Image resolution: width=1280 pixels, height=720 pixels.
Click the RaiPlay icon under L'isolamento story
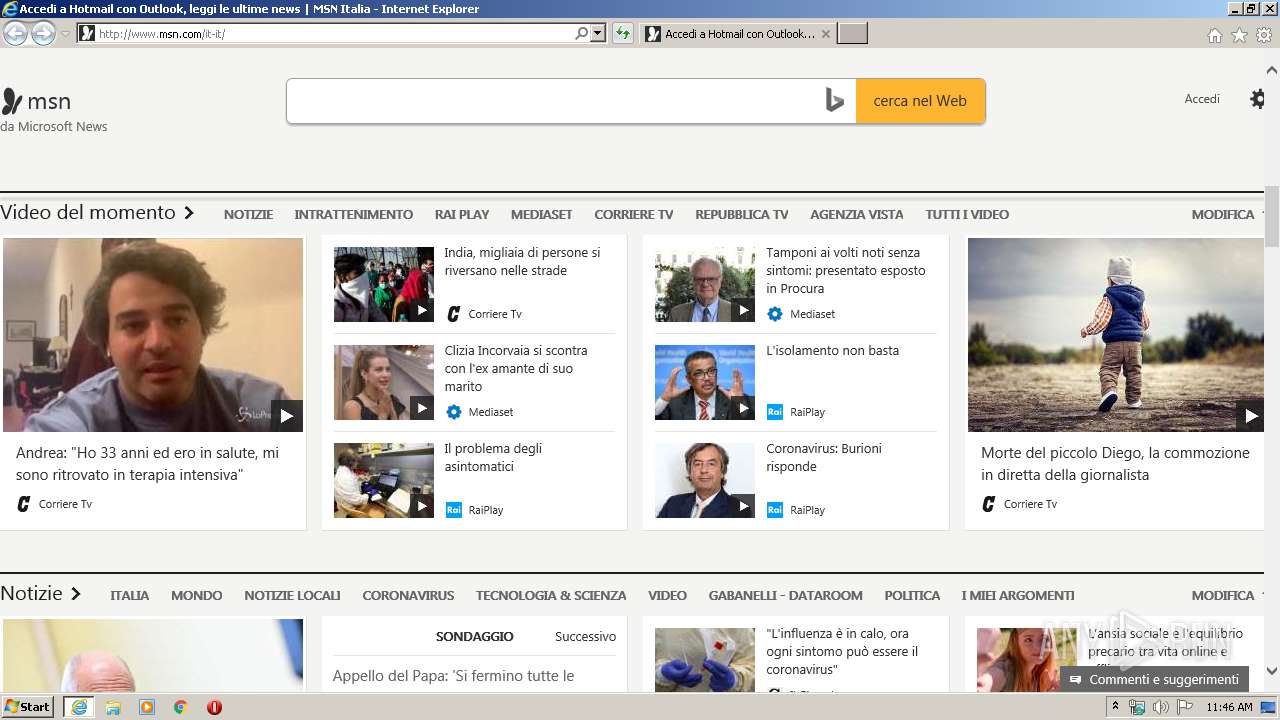click(x=775, y=412)
